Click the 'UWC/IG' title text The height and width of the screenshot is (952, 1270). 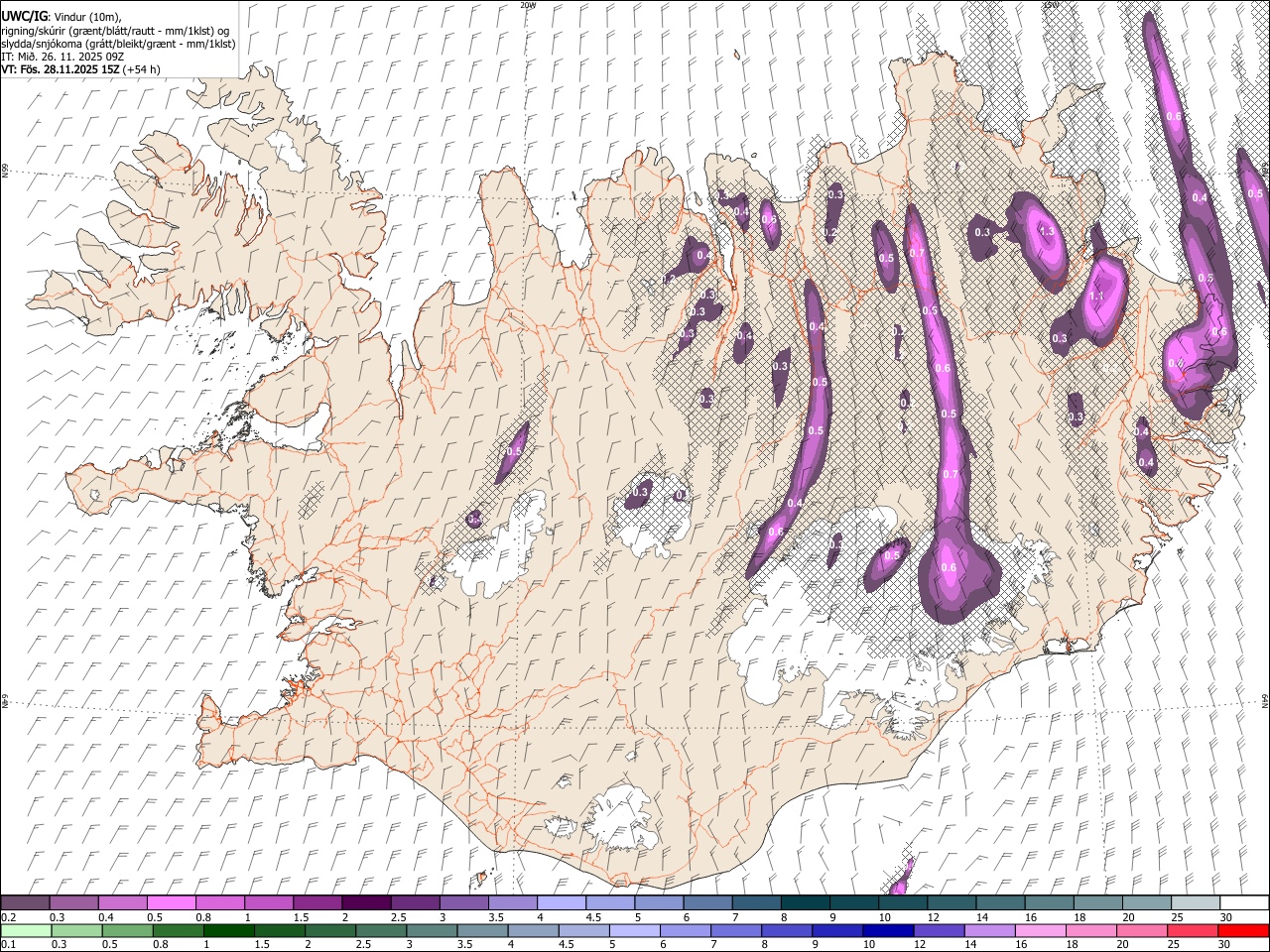pyautogui.click(x=24, y=16)
